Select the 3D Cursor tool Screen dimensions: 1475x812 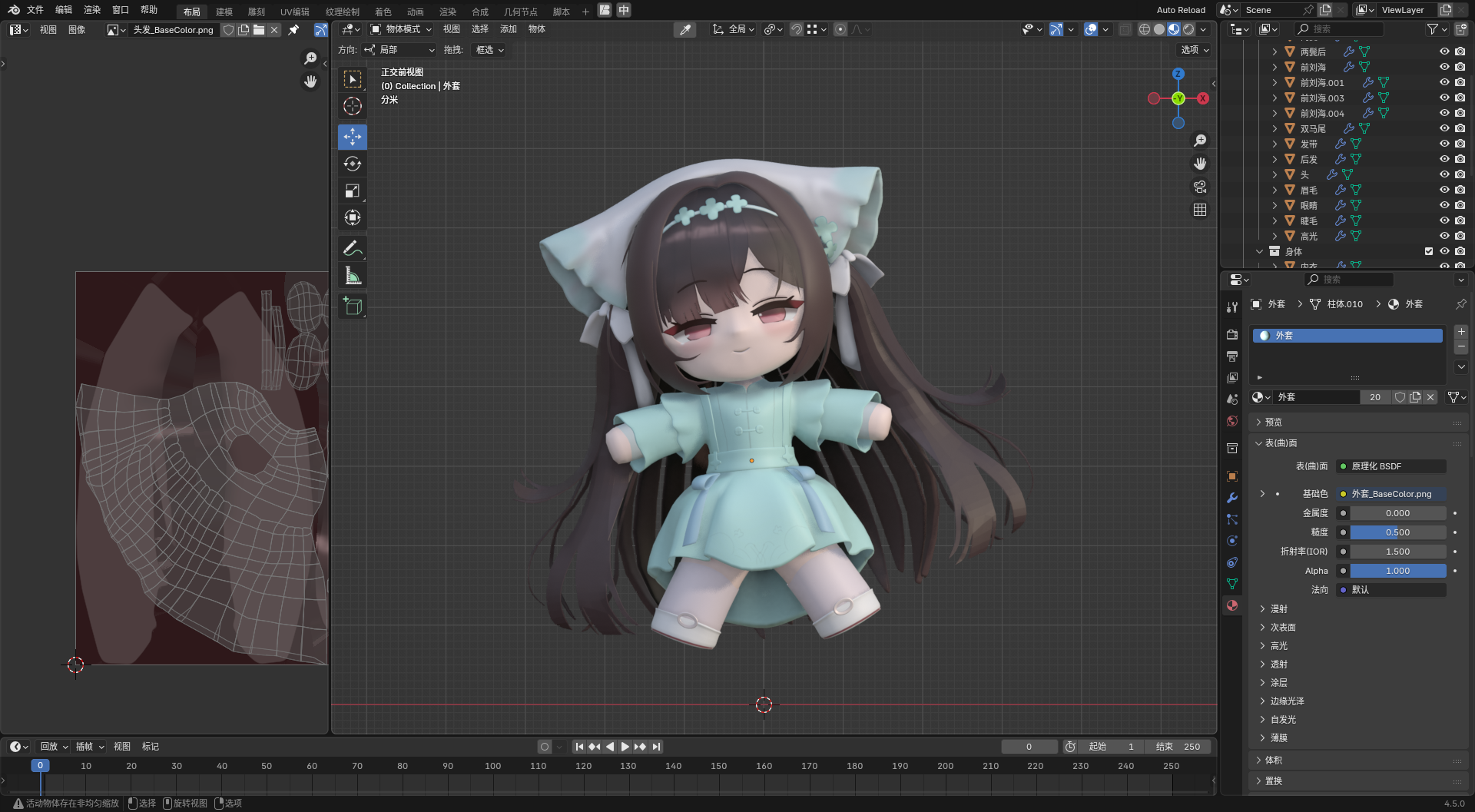coord(353,106)
